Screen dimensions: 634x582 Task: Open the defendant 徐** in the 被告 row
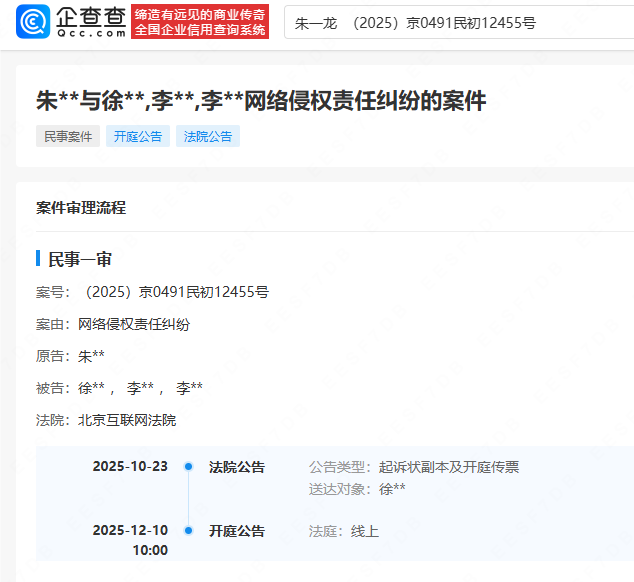[92, 388]
